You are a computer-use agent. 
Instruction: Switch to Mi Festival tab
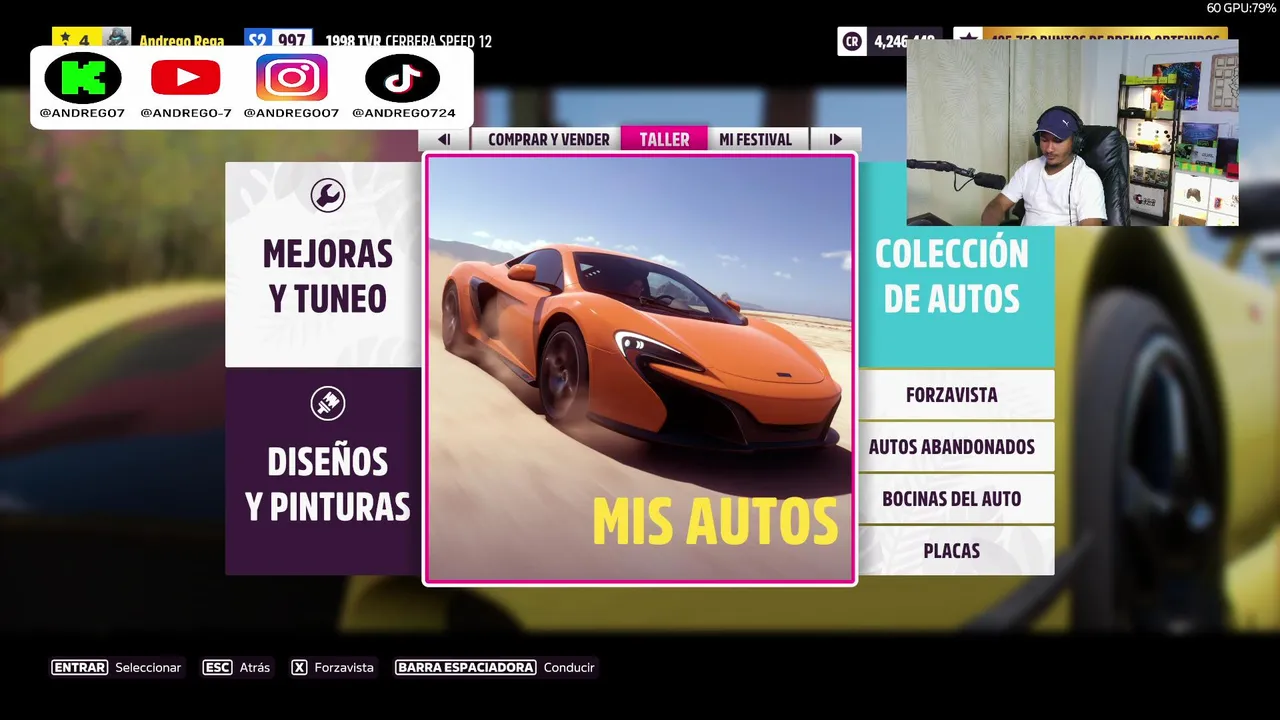(755, 139)
